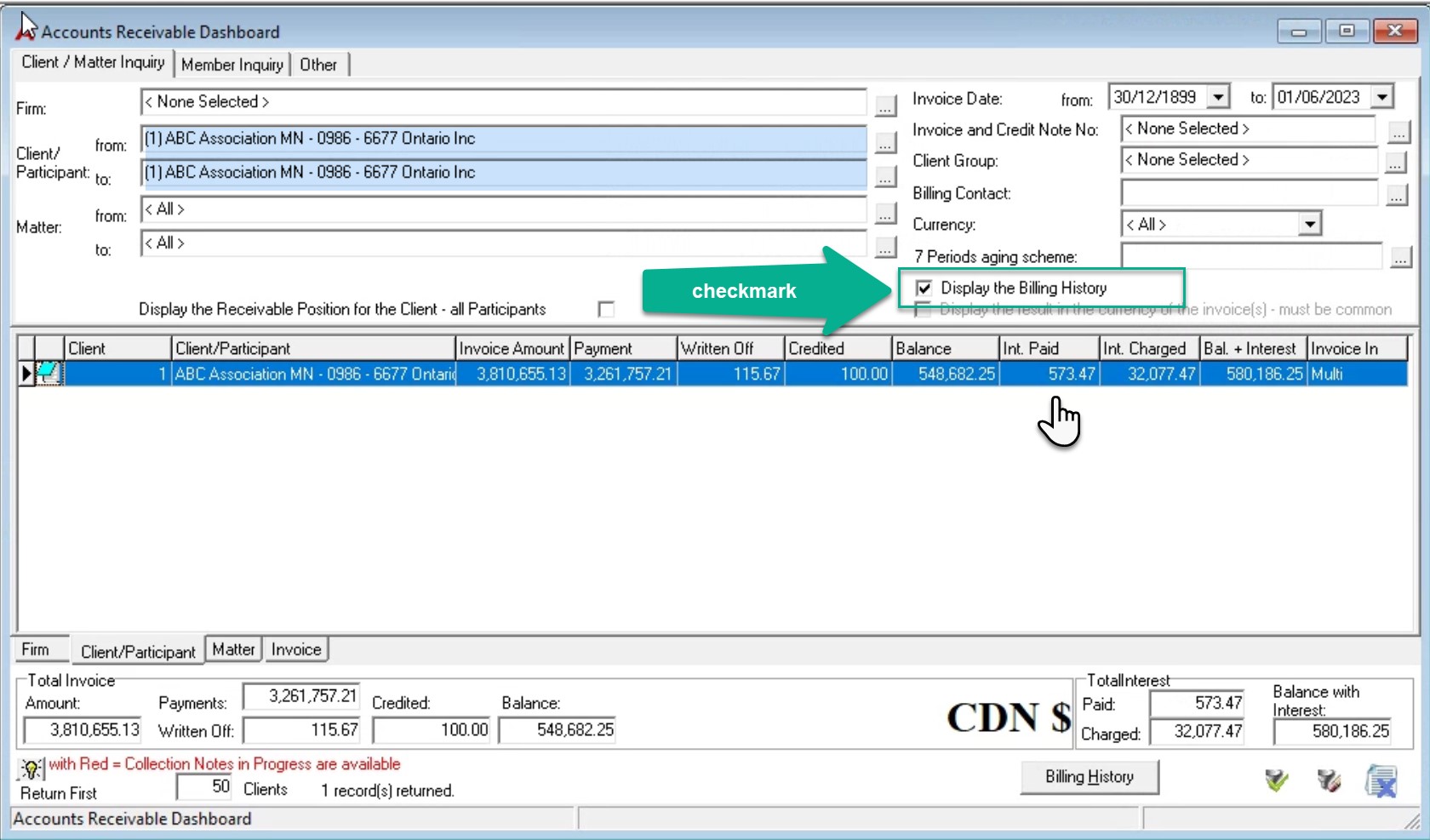1430x840 pixels.
Task: Open the Matter to lookup ellipsis button
Action: click(x=885, y=247)
